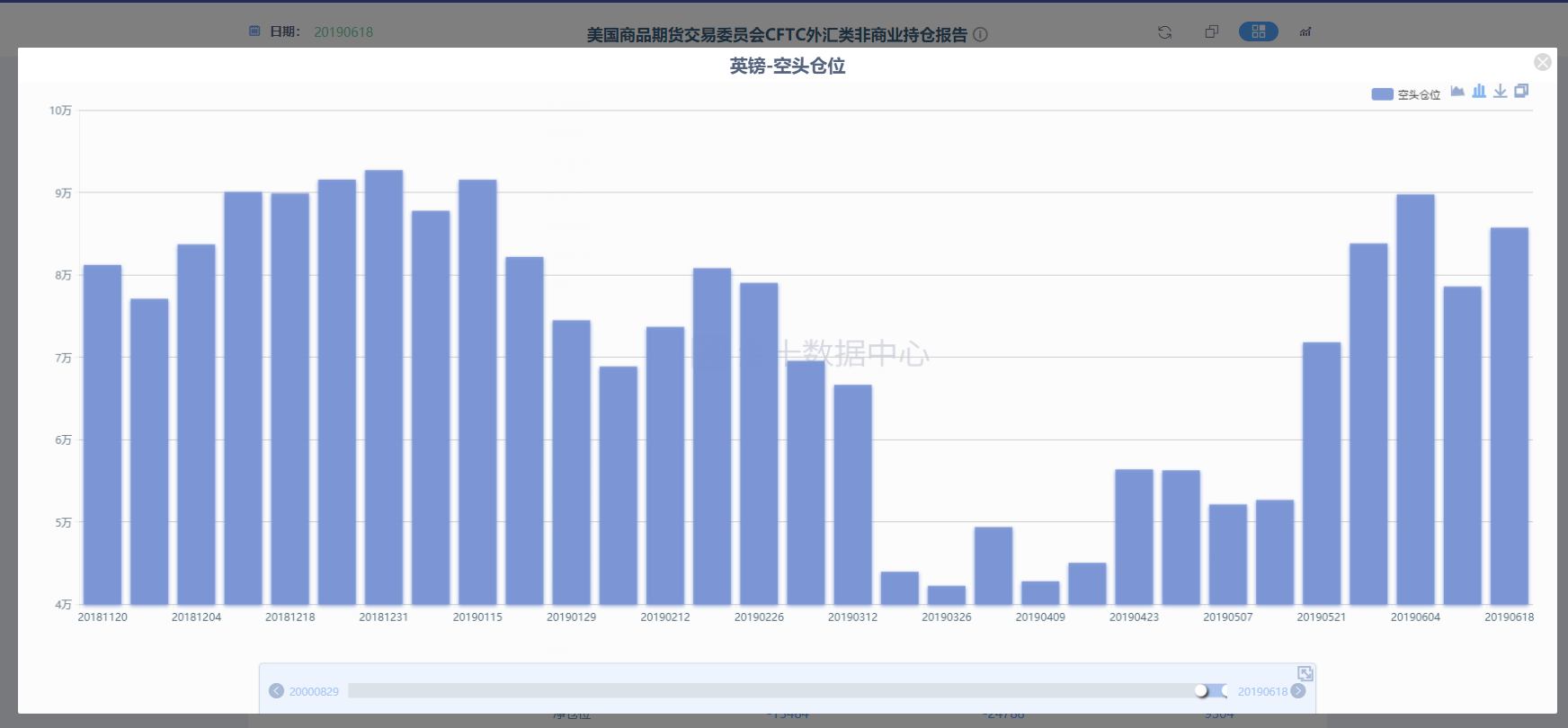The image size is (1568, 728).
Task: Click y-axis label 10万
Action: click(60, 111)
